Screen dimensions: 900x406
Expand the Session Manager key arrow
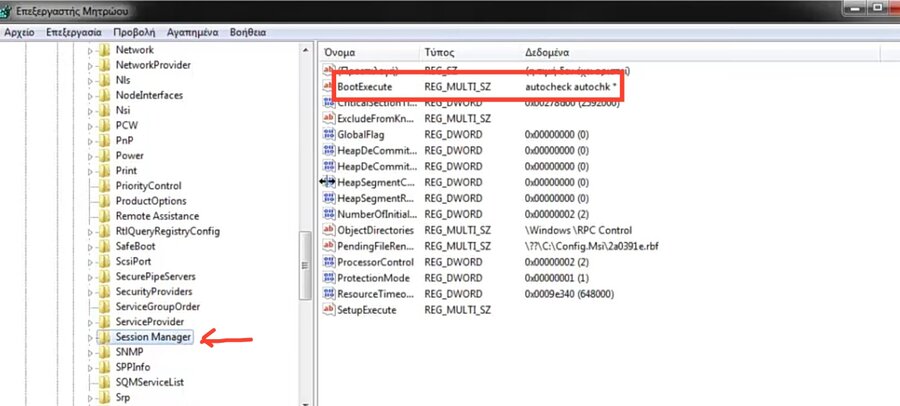[x=90, y=337]
